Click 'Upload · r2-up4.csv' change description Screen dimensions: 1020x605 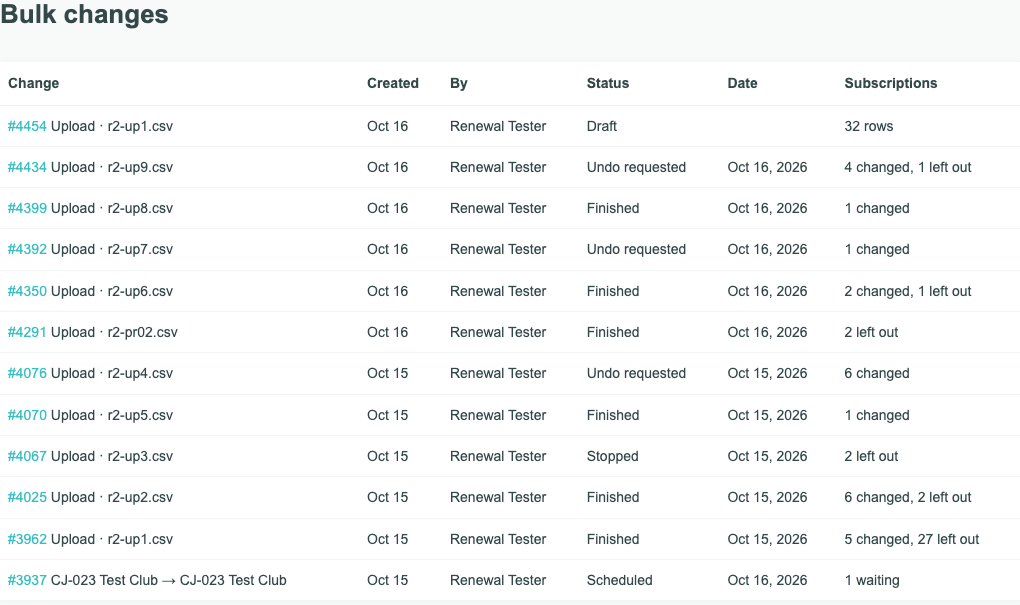tap(112, 373)
